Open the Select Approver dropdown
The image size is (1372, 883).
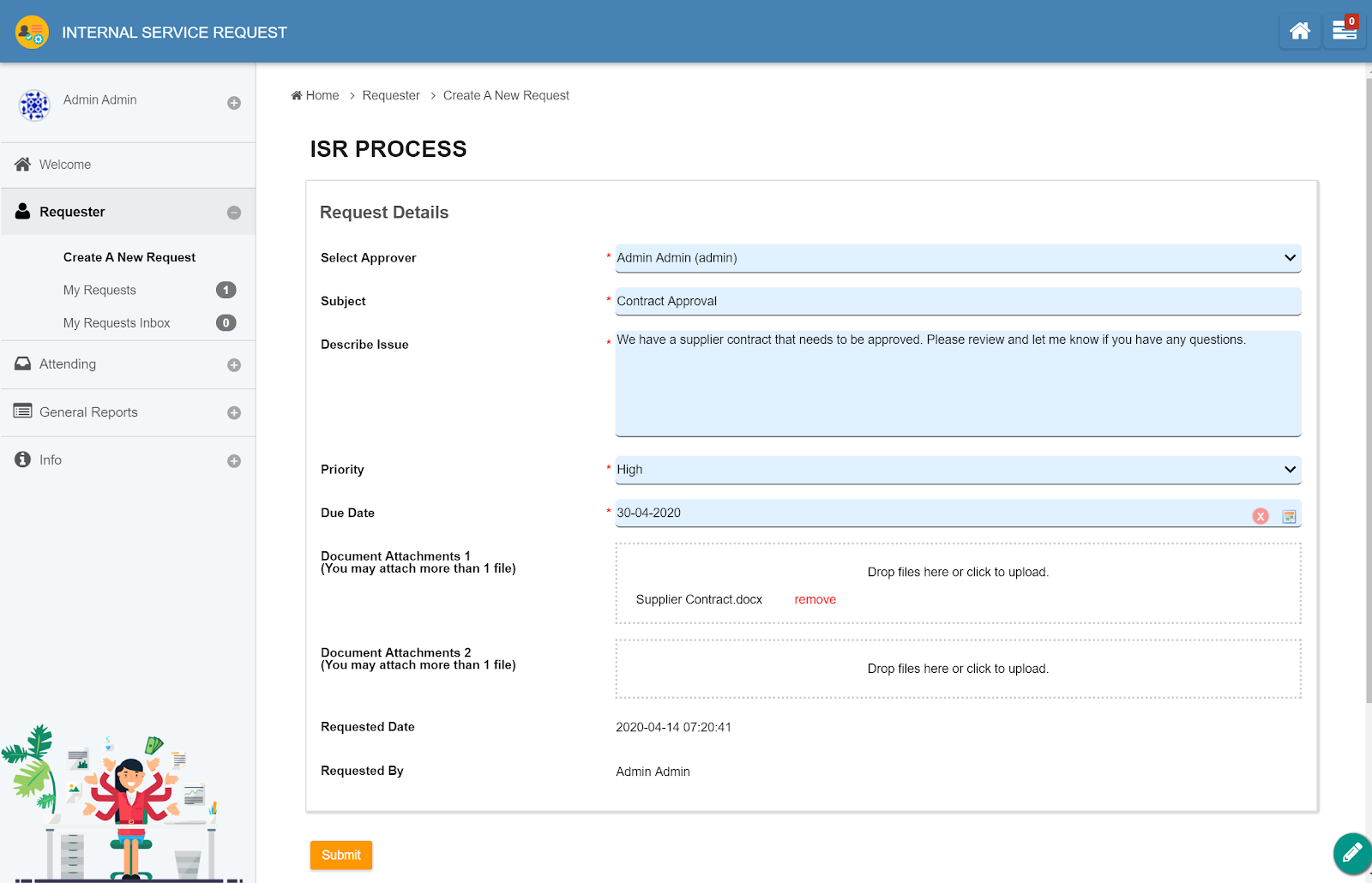[x=958, y=258]
